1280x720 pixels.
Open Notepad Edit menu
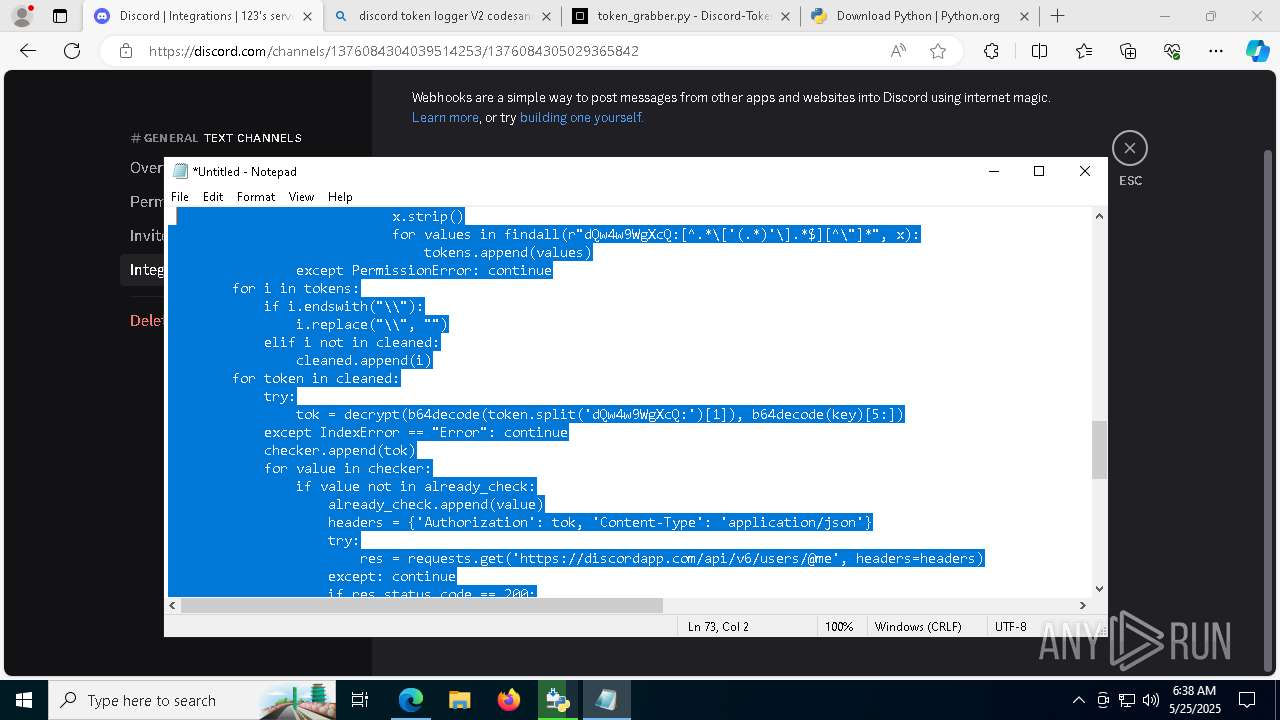click(x=213, y=197)
